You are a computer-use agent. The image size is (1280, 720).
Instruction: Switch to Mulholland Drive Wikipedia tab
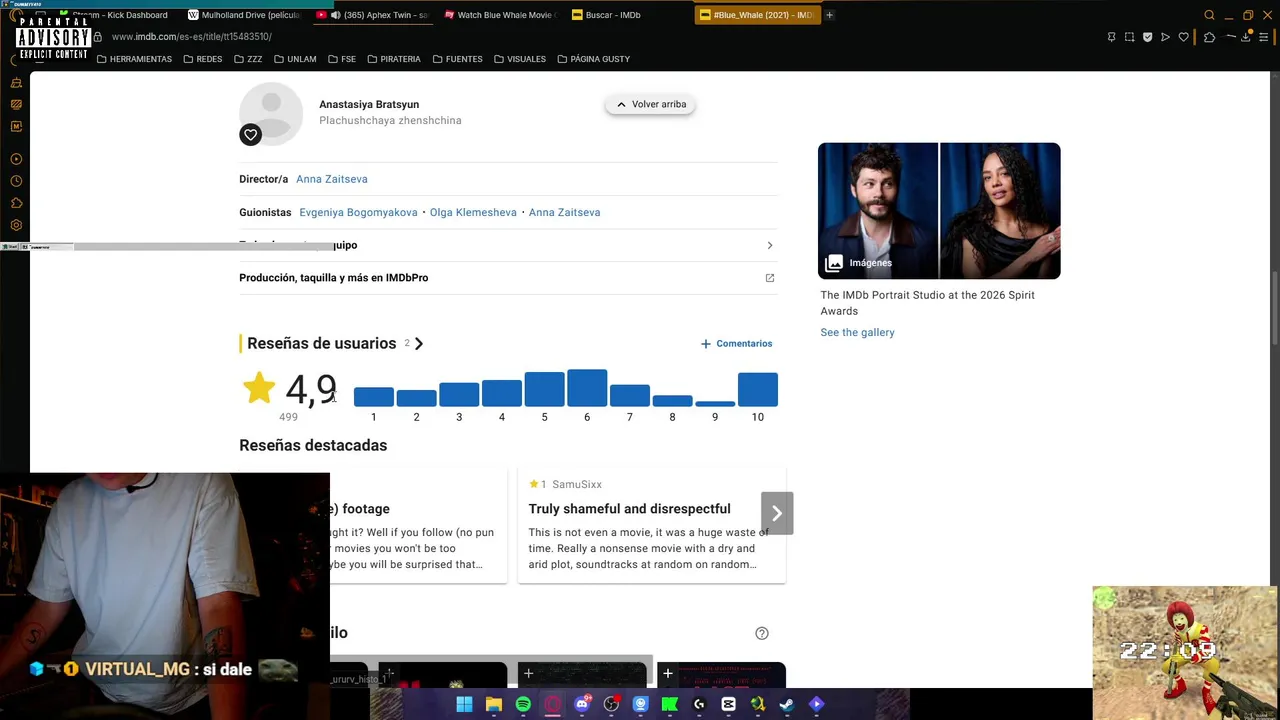(x=244, y=15)
